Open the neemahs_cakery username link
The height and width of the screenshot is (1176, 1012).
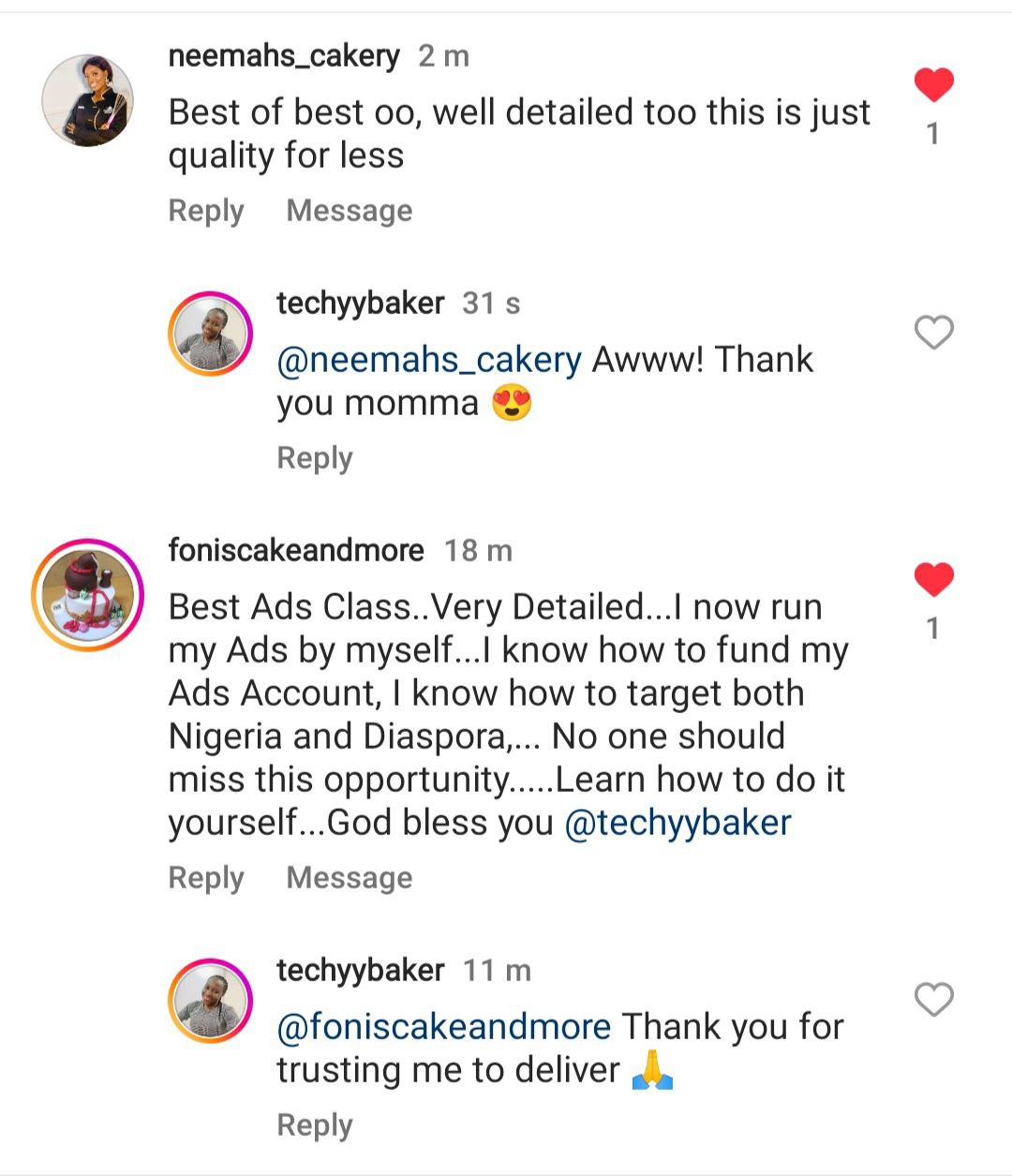click(x=284, y=56)
